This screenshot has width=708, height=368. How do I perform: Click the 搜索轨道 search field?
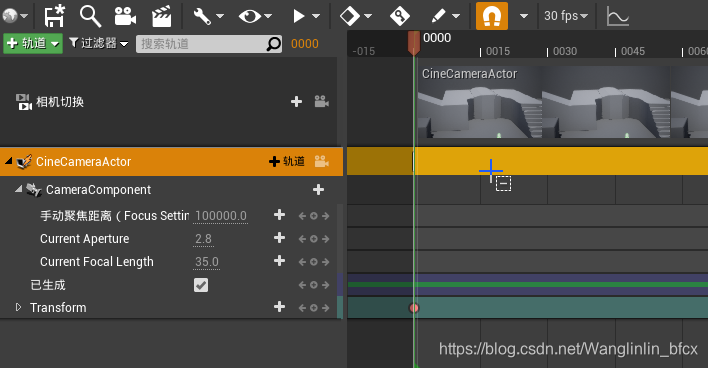tap(209, 44)
